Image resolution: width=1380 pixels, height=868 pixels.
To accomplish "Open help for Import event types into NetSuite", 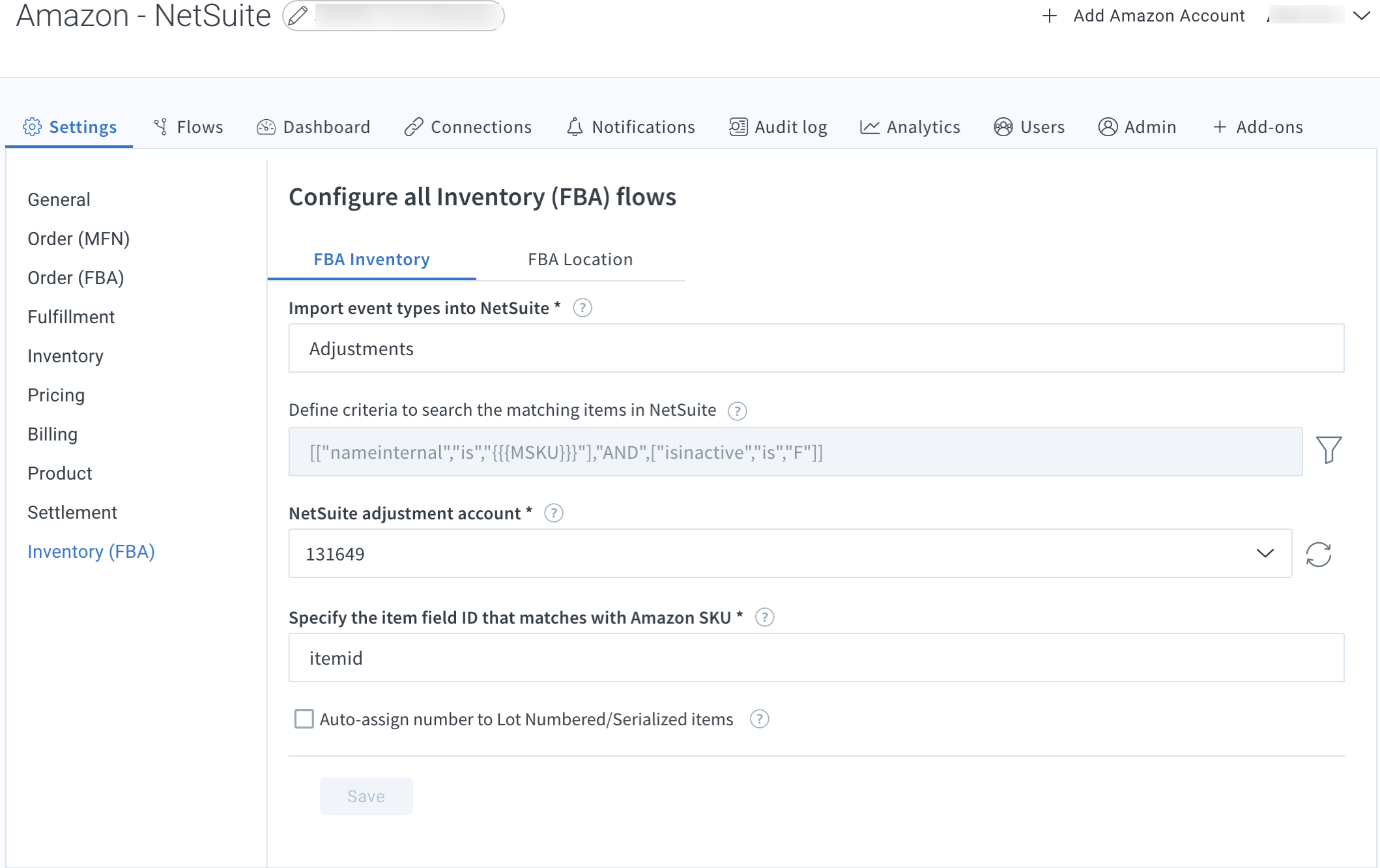I will point(582,308).
